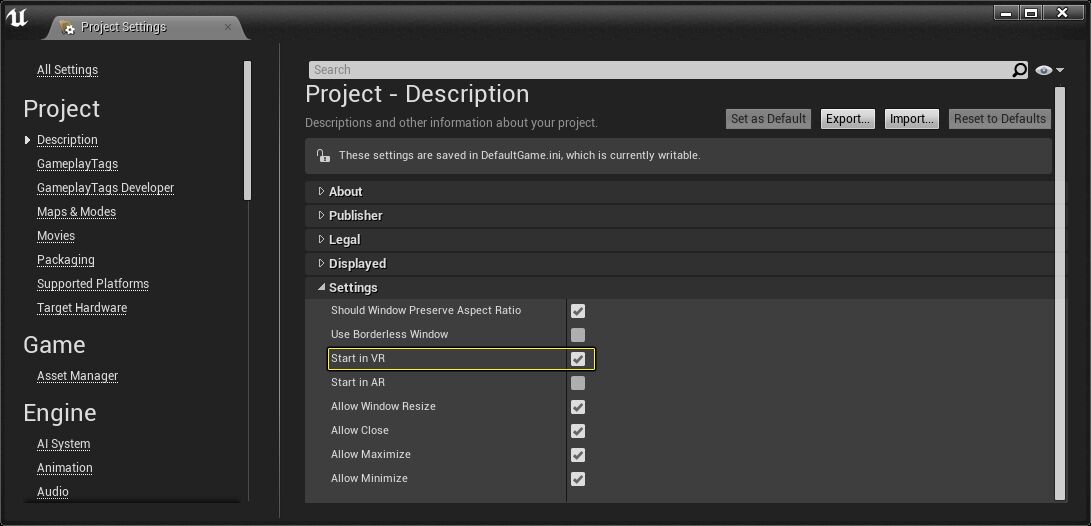Click into the Search settings field
Viewport: 1091px width, 526px height.
click(x=658, y=70)
